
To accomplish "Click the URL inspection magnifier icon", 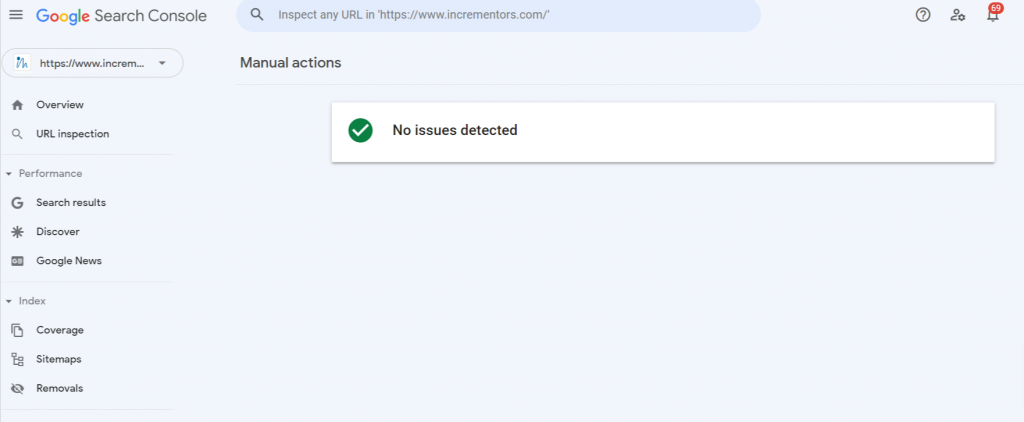I will point(18,134).
